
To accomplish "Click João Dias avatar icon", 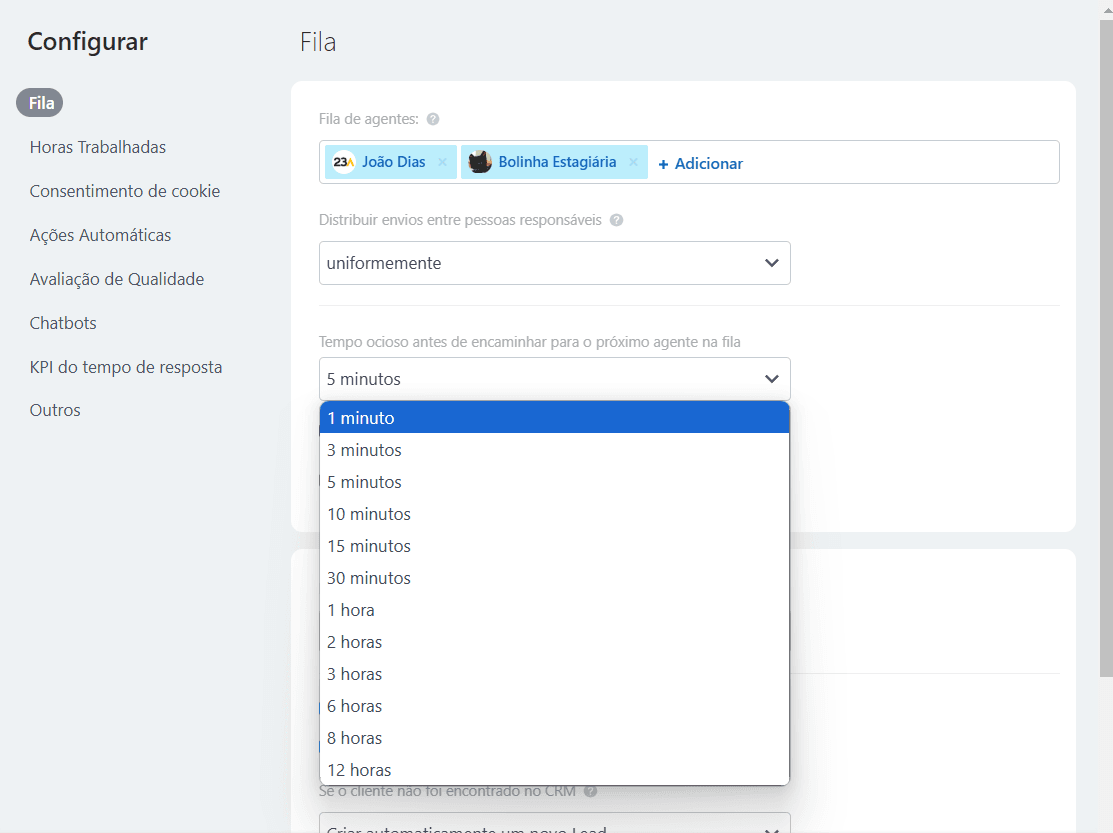I will (344, 162).
